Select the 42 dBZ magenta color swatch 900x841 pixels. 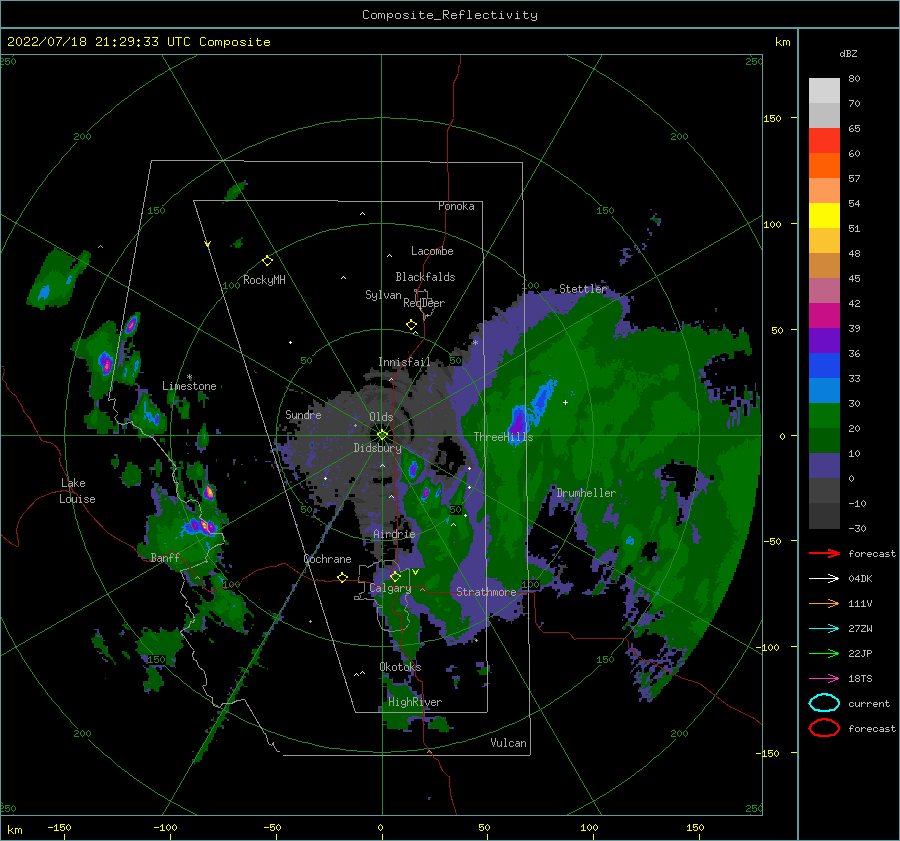(x=824, y=316)
